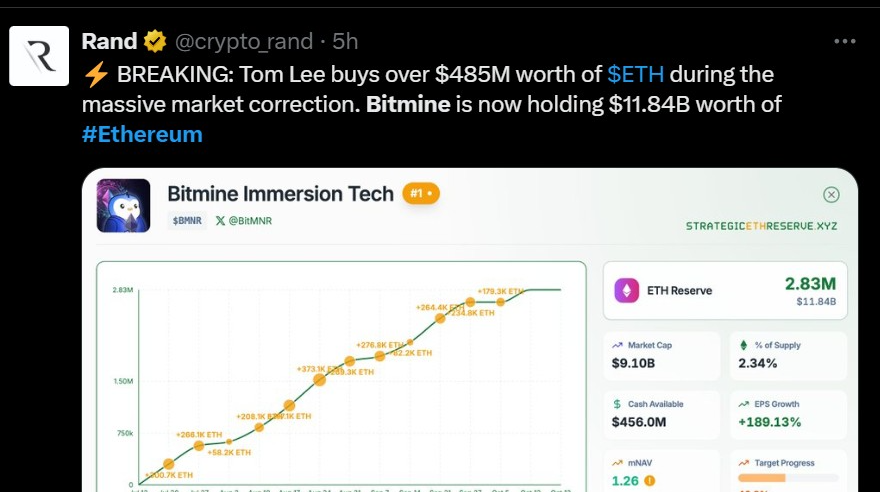Image resolution: width=880 pixels, height=492 pixels.
Task: Click the $BMNR ticker tag
Action: click(187, 220)
